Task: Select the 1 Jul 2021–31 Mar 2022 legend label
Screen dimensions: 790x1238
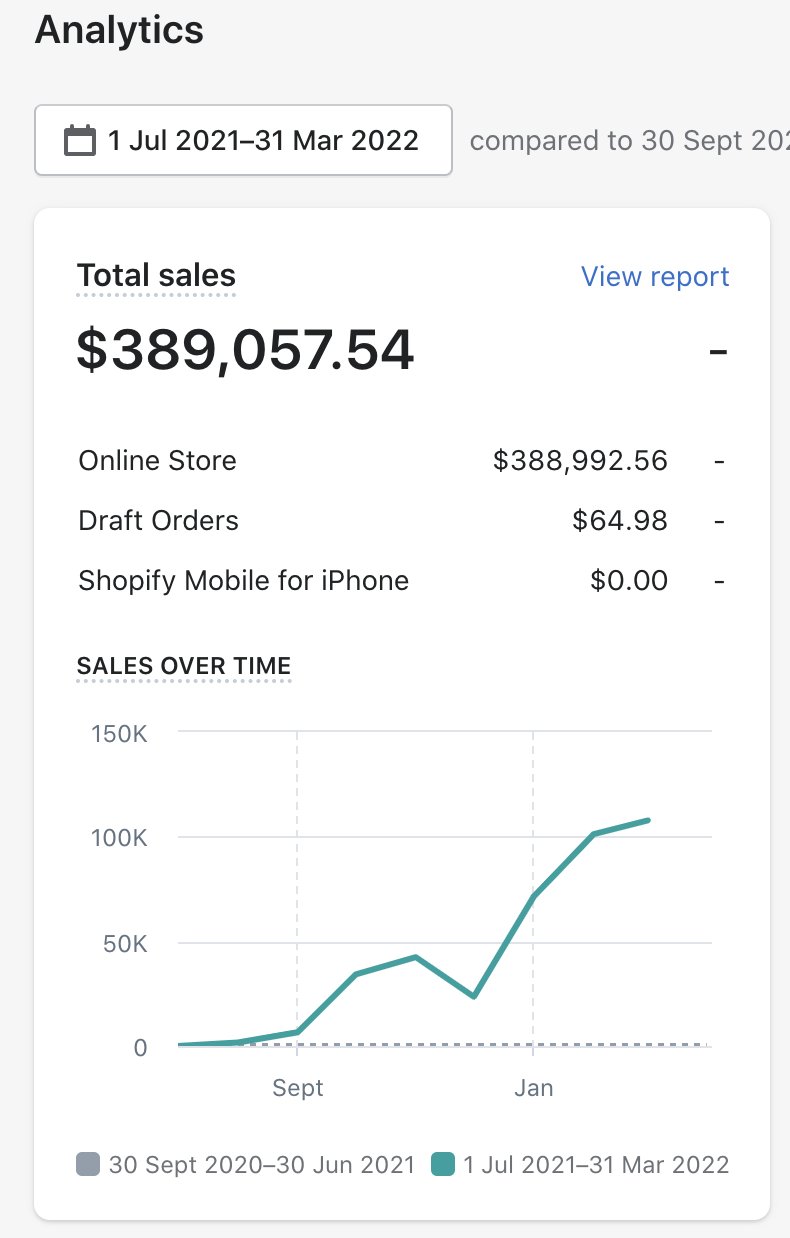Action: [x=596, y=1164]
